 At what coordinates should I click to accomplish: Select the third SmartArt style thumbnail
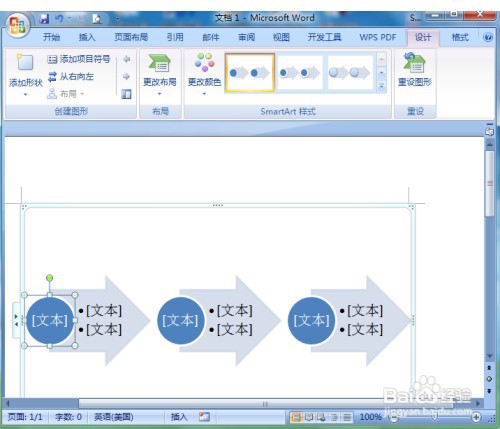pos(350,73)
